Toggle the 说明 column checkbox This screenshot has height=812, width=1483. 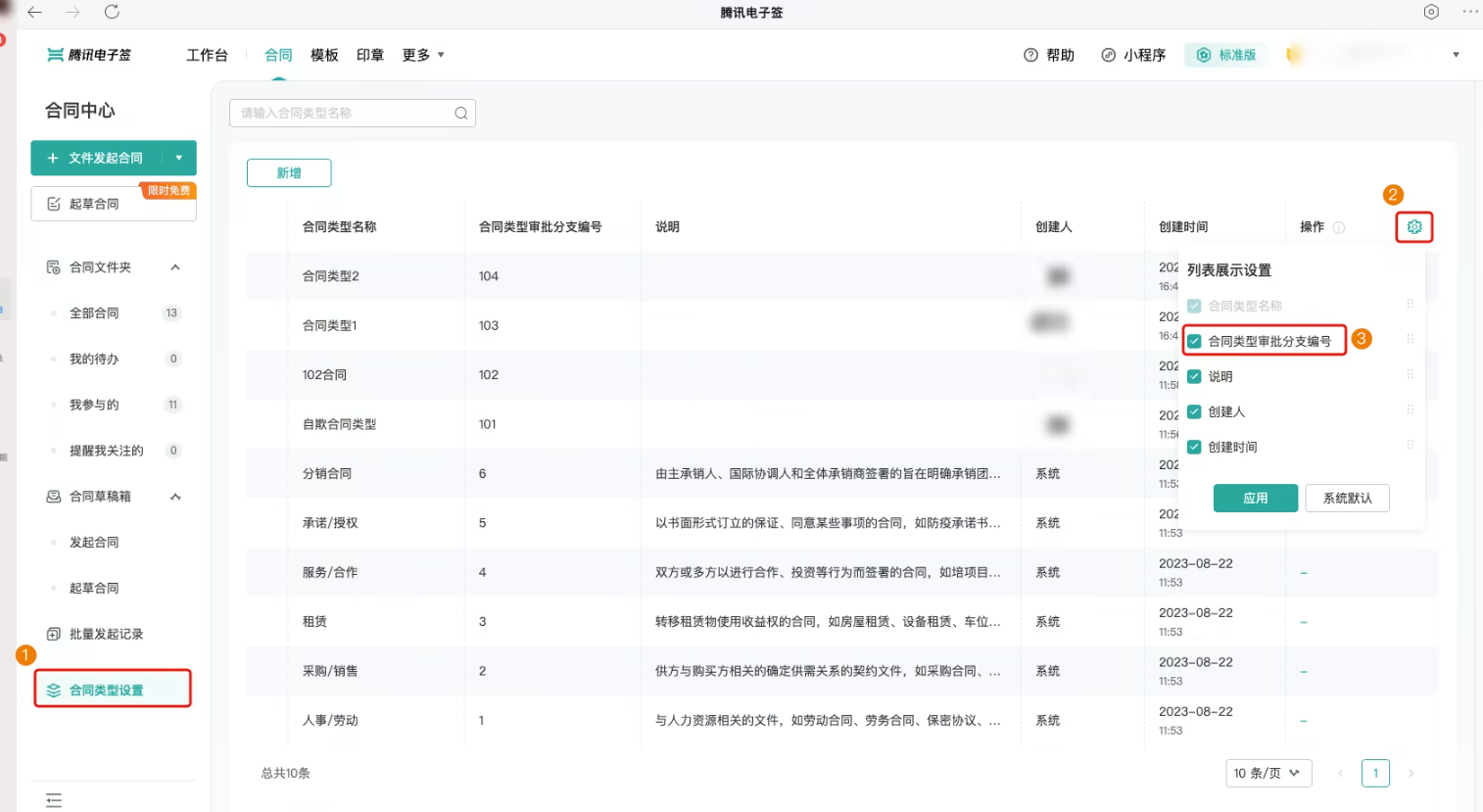click(x=1194, y=377)
